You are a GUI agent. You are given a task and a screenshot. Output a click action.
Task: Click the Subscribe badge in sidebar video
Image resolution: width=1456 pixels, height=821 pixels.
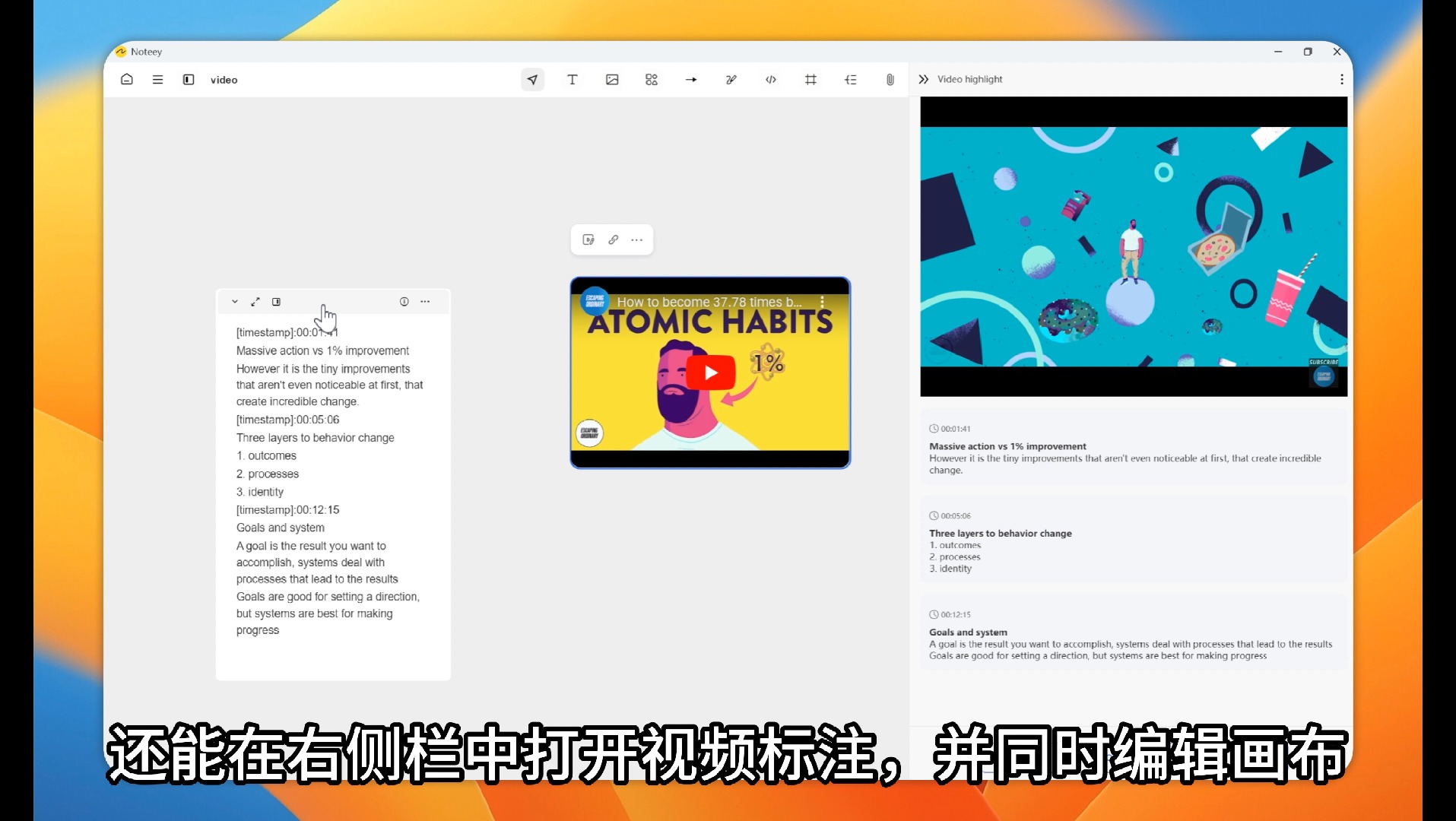(1323, 362)
